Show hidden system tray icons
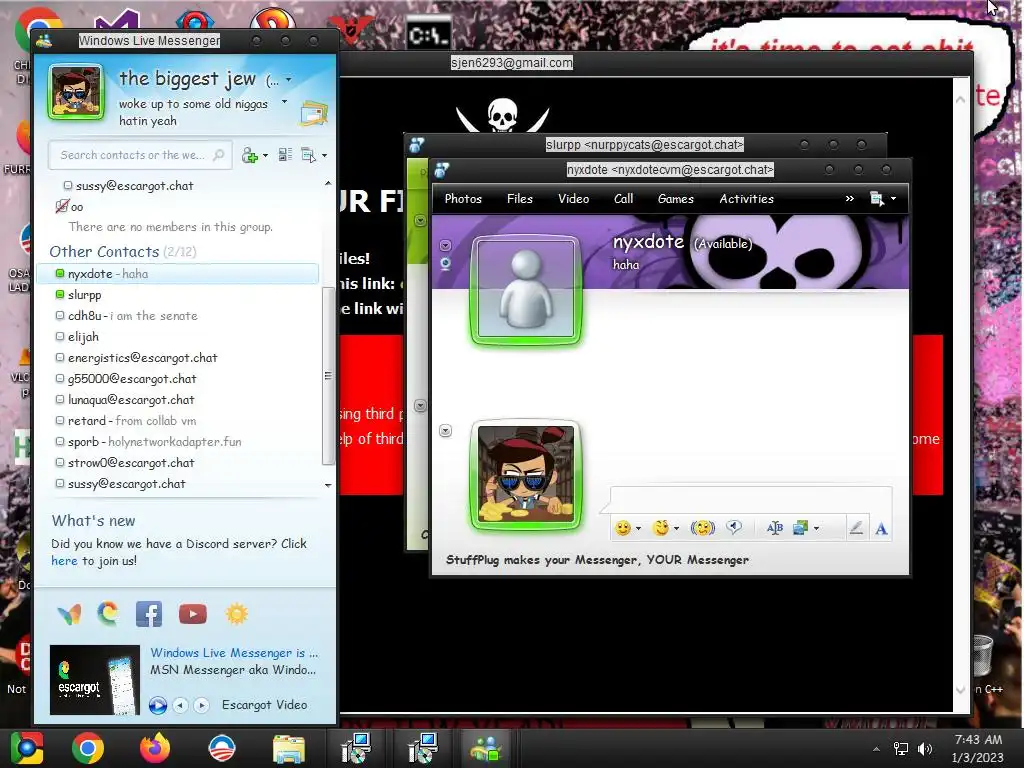 876,749
